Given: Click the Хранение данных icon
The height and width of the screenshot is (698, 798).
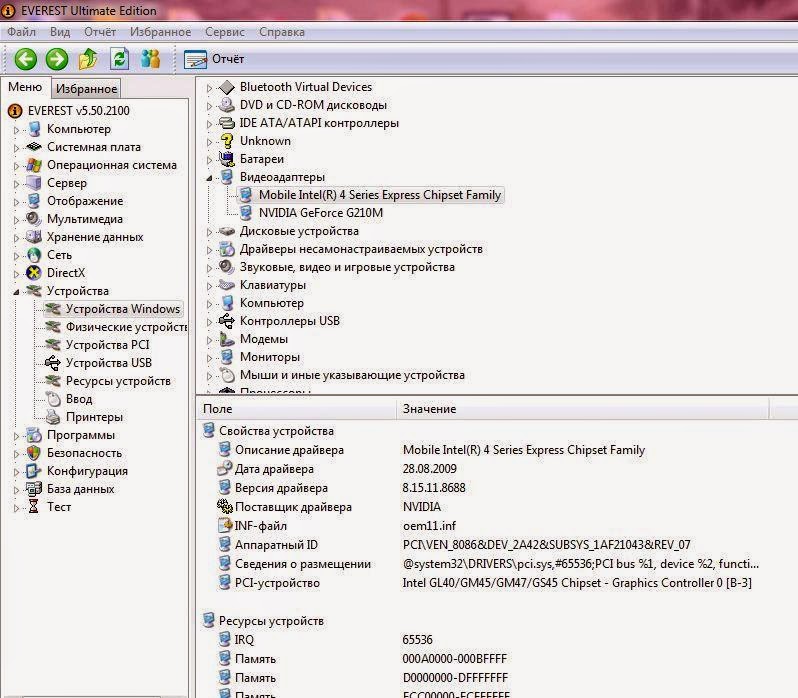Looking at the screenshot, I should [34, 237].
